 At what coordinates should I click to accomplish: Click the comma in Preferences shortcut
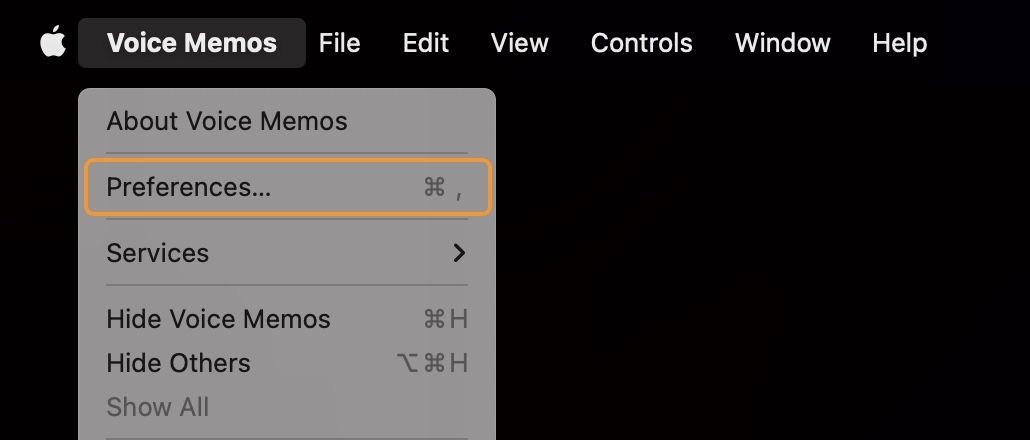tap(458, 189)
